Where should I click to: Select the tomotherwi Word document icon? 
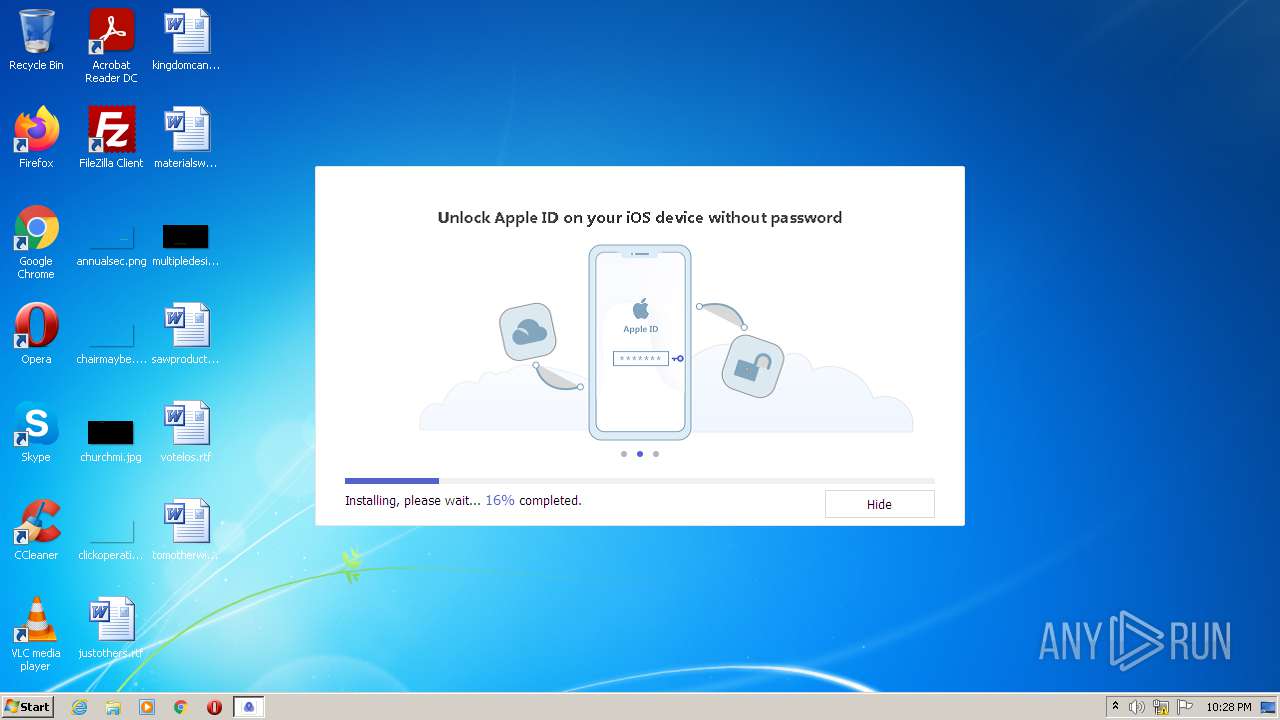click(x=186, y=530)
